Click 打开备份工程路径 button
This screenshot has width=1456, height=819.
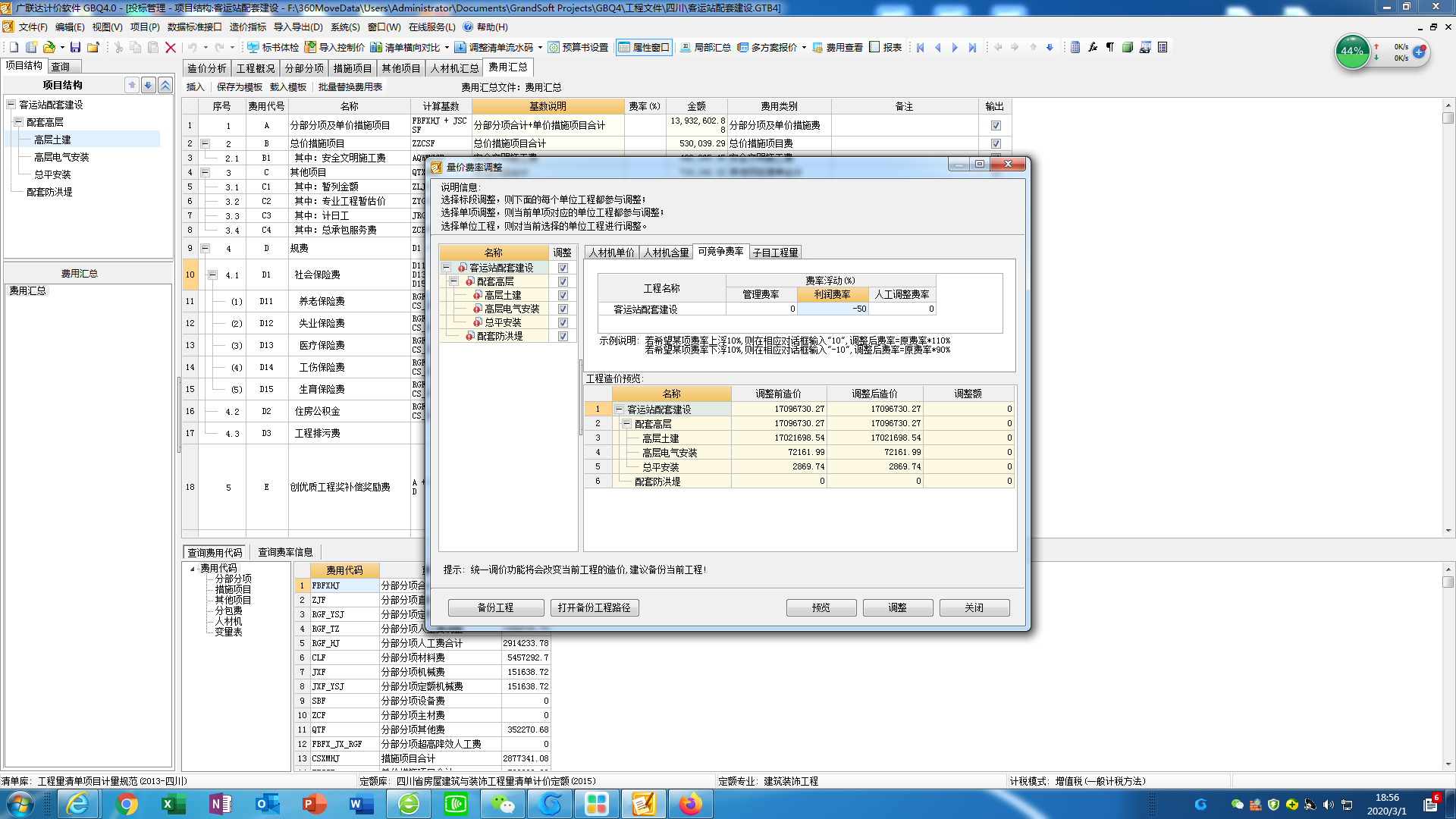(594, 607)
